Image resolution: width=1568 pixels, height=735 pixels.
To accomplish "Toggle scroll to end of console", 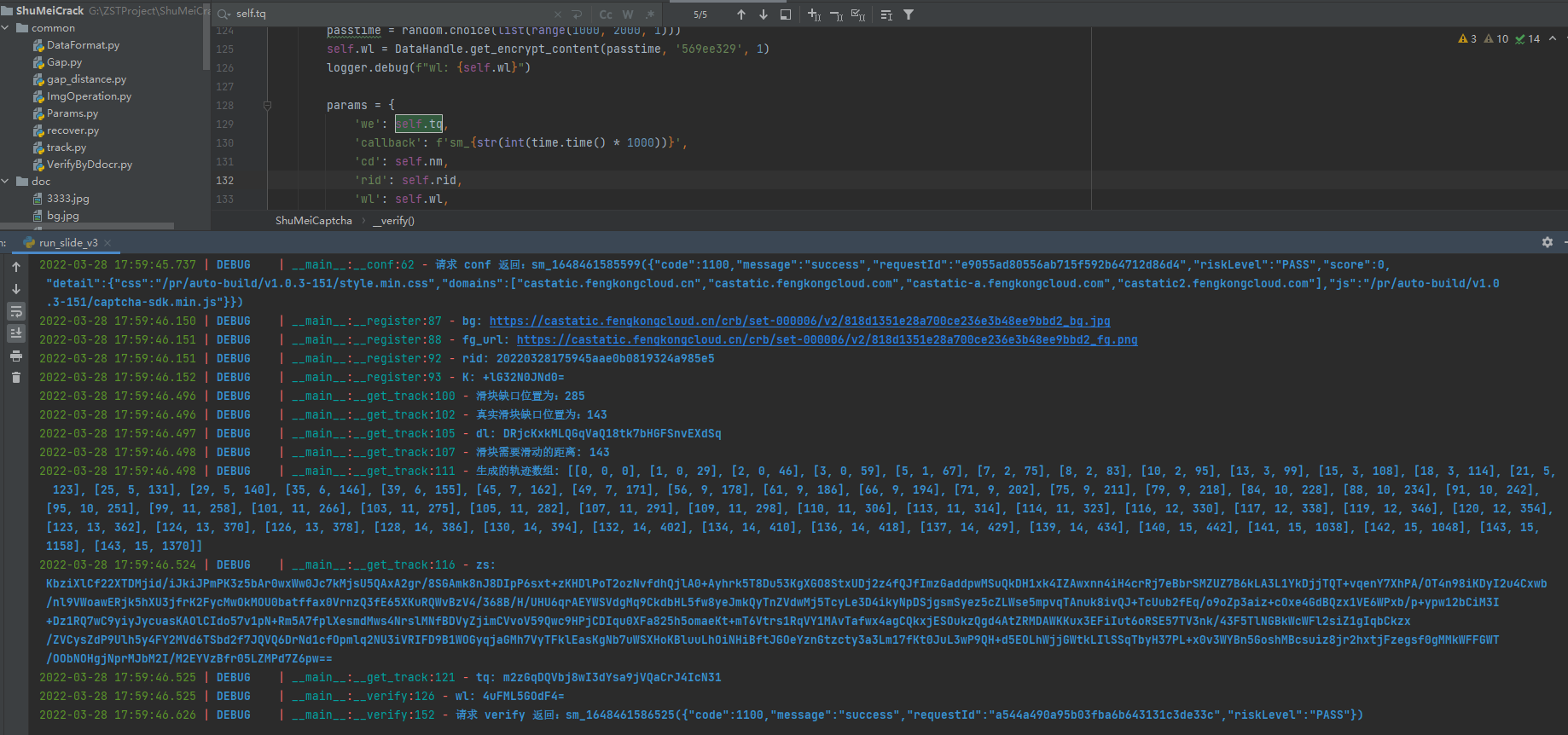I will (16, 333).
